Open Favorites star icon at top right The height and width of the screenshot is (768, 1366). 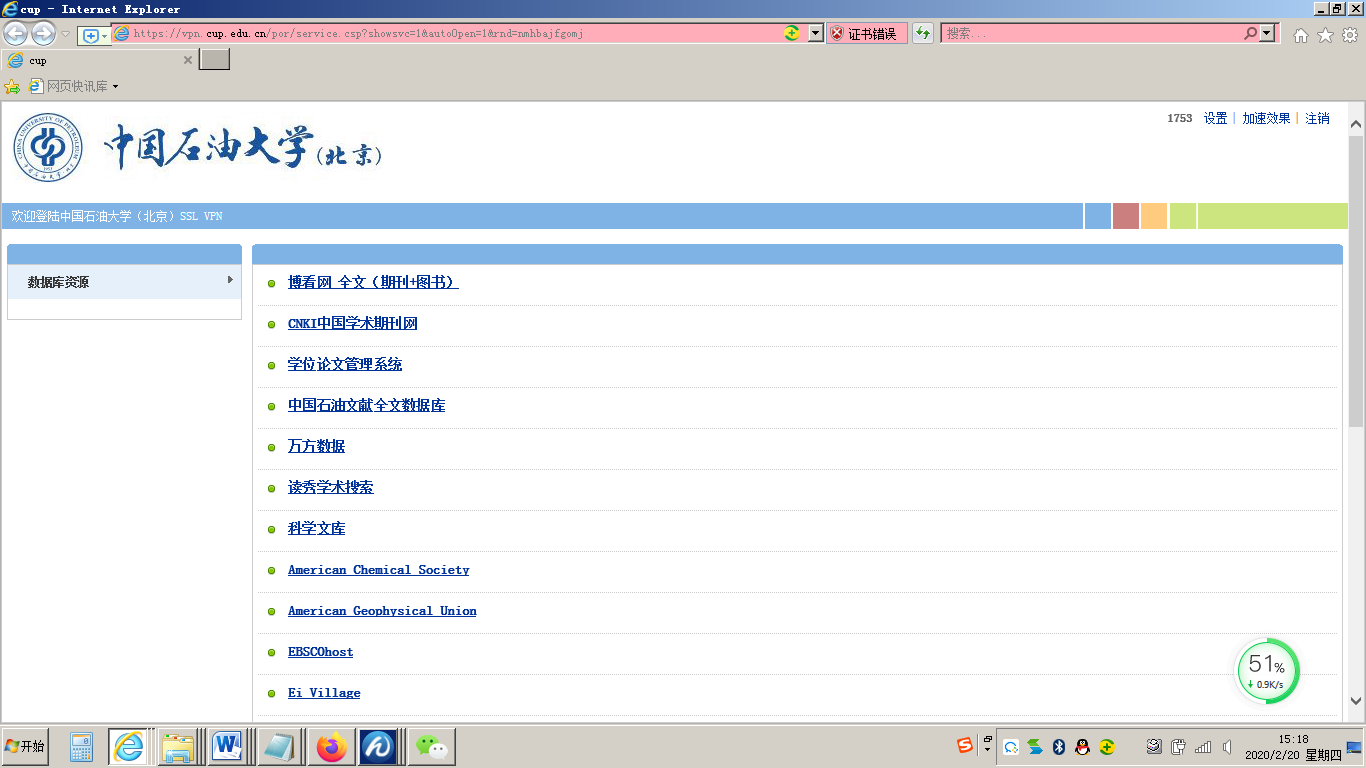pyautogui.click(x=1325, y=35)
